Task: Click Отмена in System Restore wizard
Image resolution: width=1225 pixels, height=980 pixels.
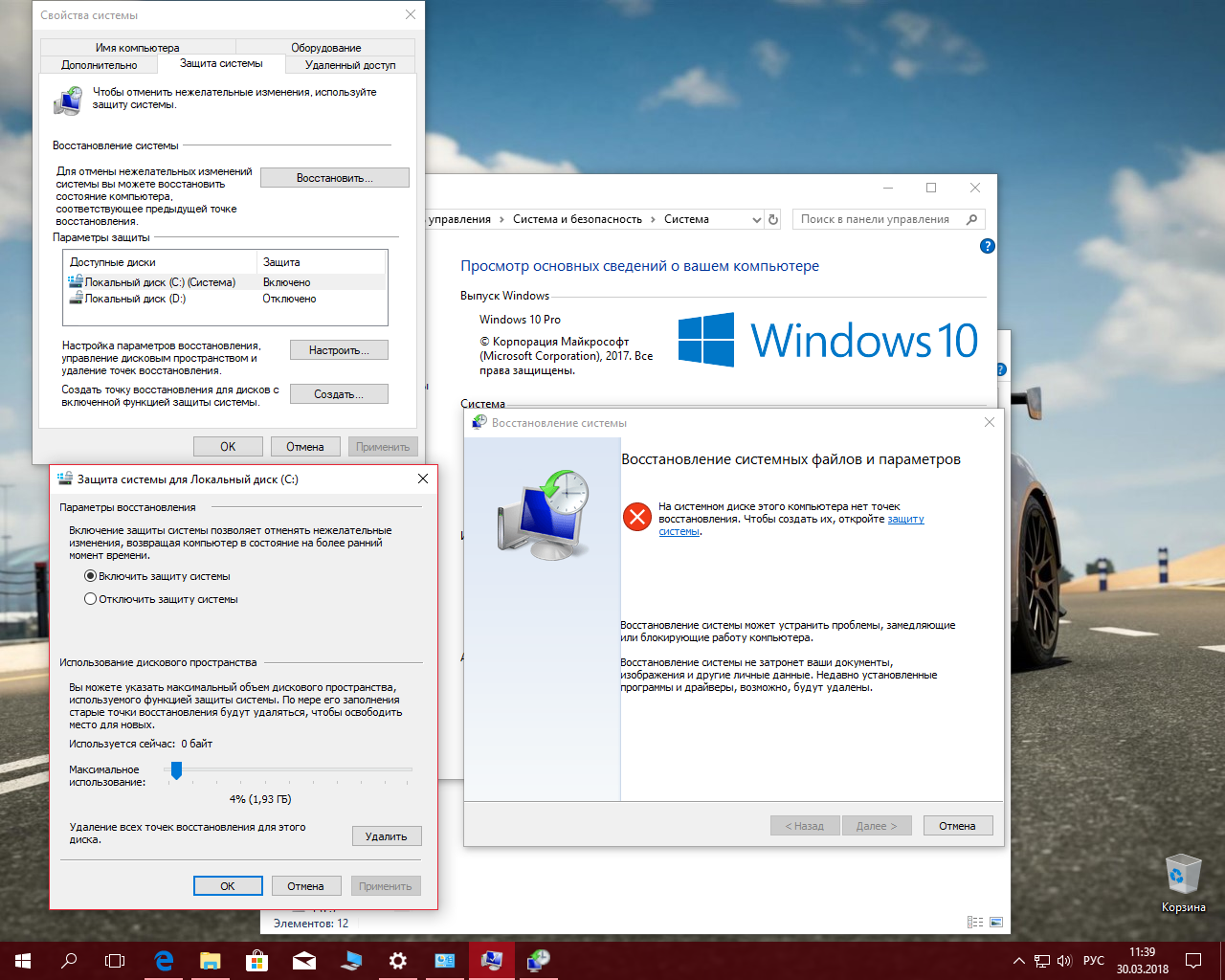Action: pos(957,826)
